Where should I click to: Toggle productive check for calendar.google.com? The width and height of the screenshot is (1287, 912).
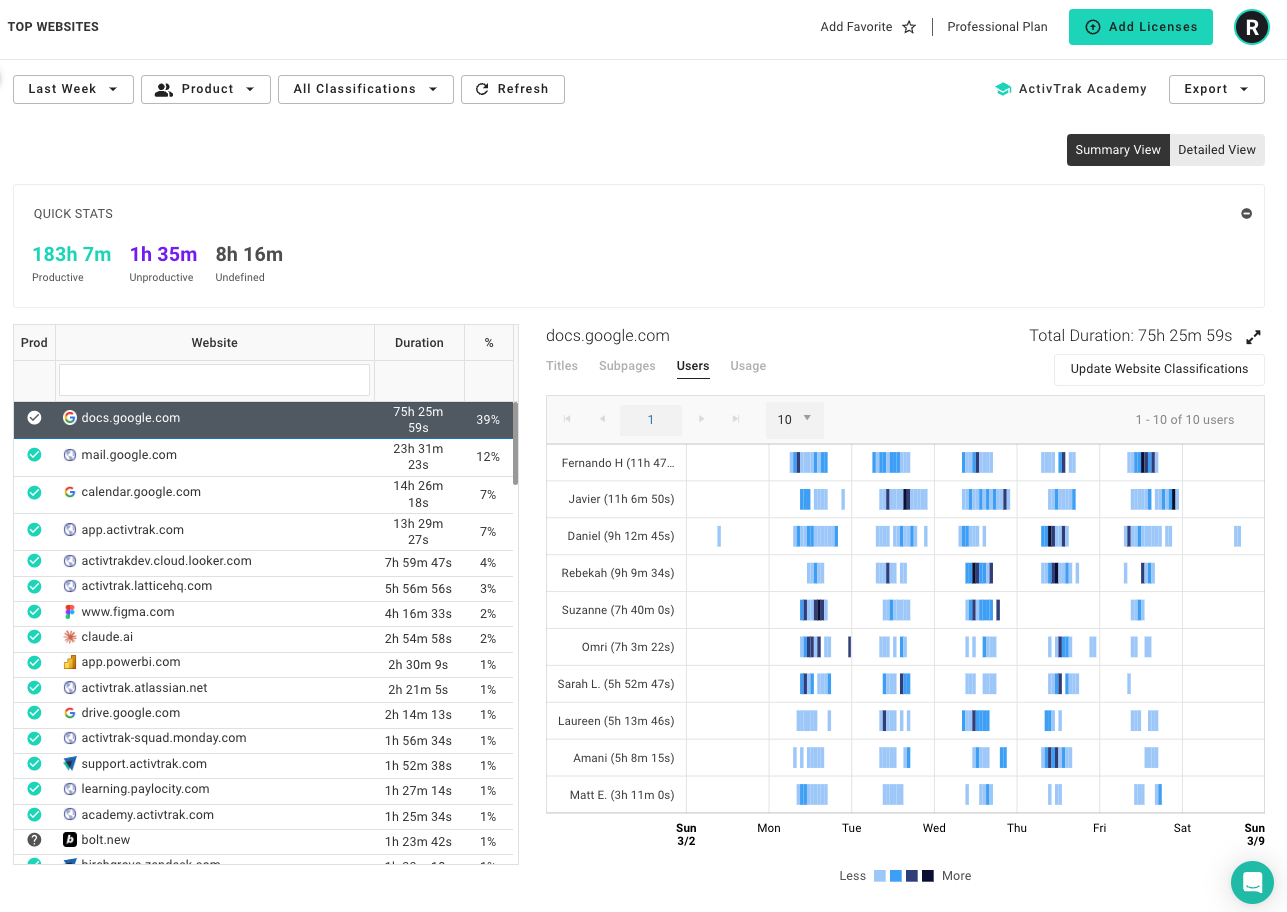pos(34,492)
